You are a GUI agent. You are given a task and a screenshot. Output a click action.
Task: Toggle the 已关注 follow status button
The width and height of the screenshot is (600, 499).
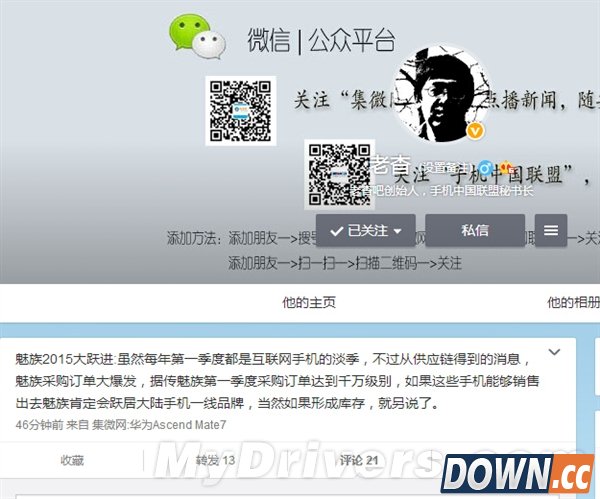coord(366,230)
